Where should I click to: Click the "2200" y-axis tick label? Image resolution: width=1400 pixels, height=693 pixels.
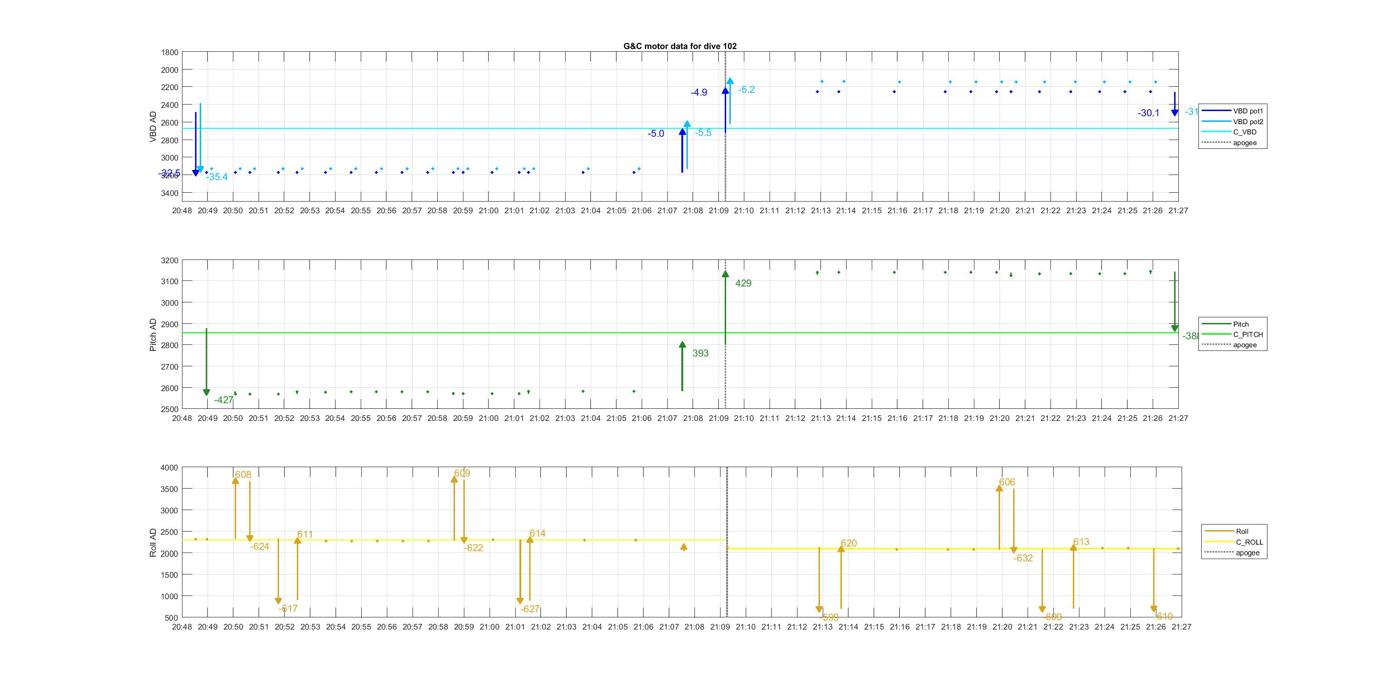[x=170, y=87]
